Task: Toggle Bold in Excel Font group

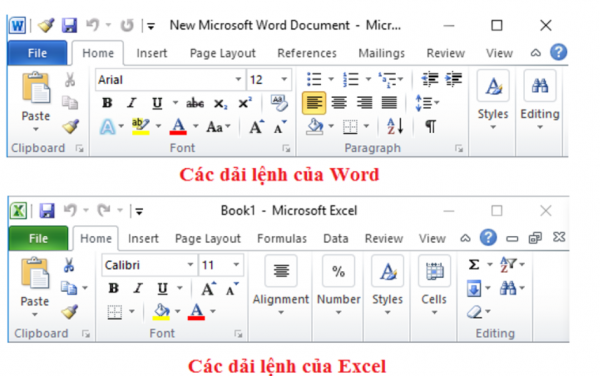Action: (x=114, y=288)
